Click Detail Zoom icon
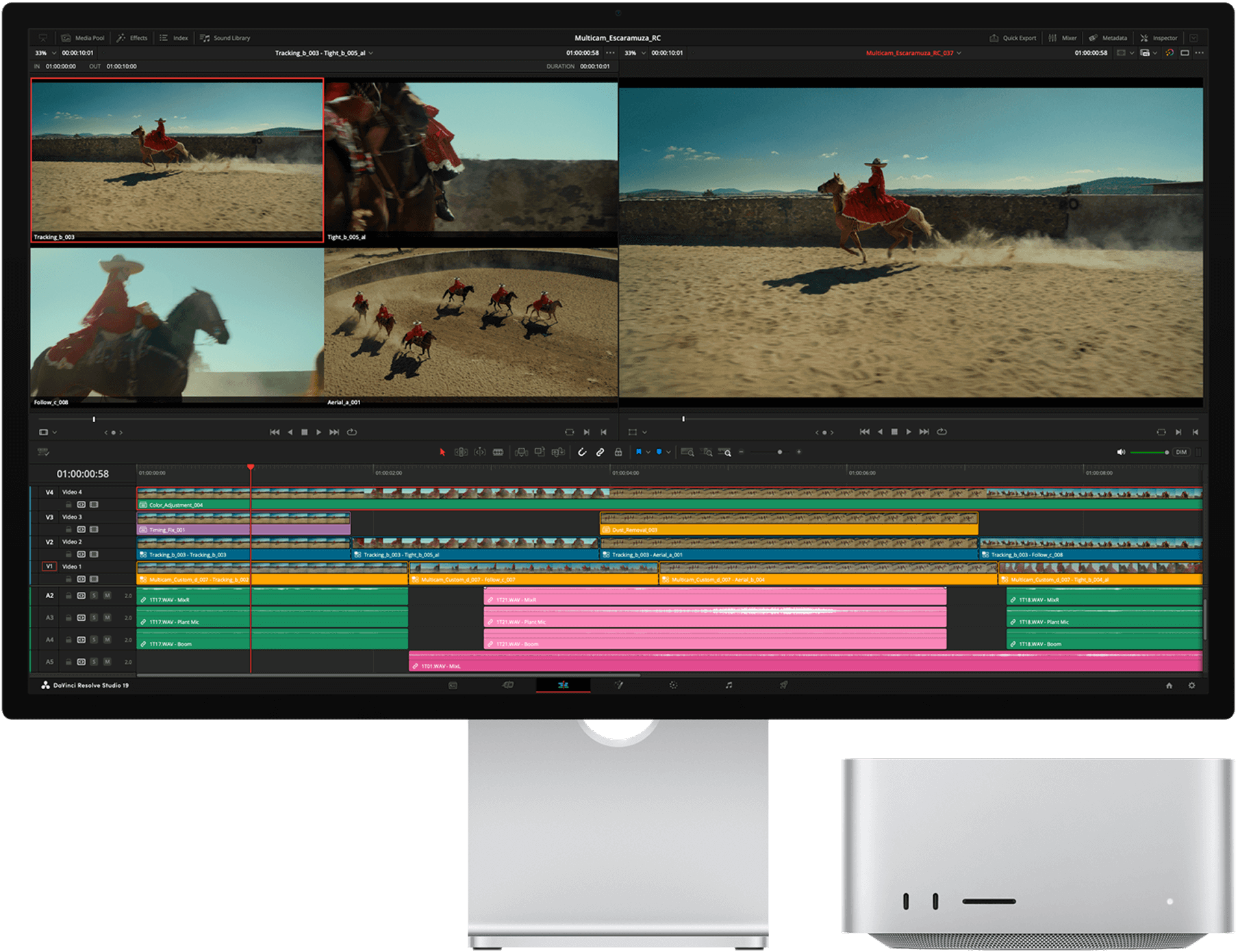1238x952 pixels. [x=707, y=452]
